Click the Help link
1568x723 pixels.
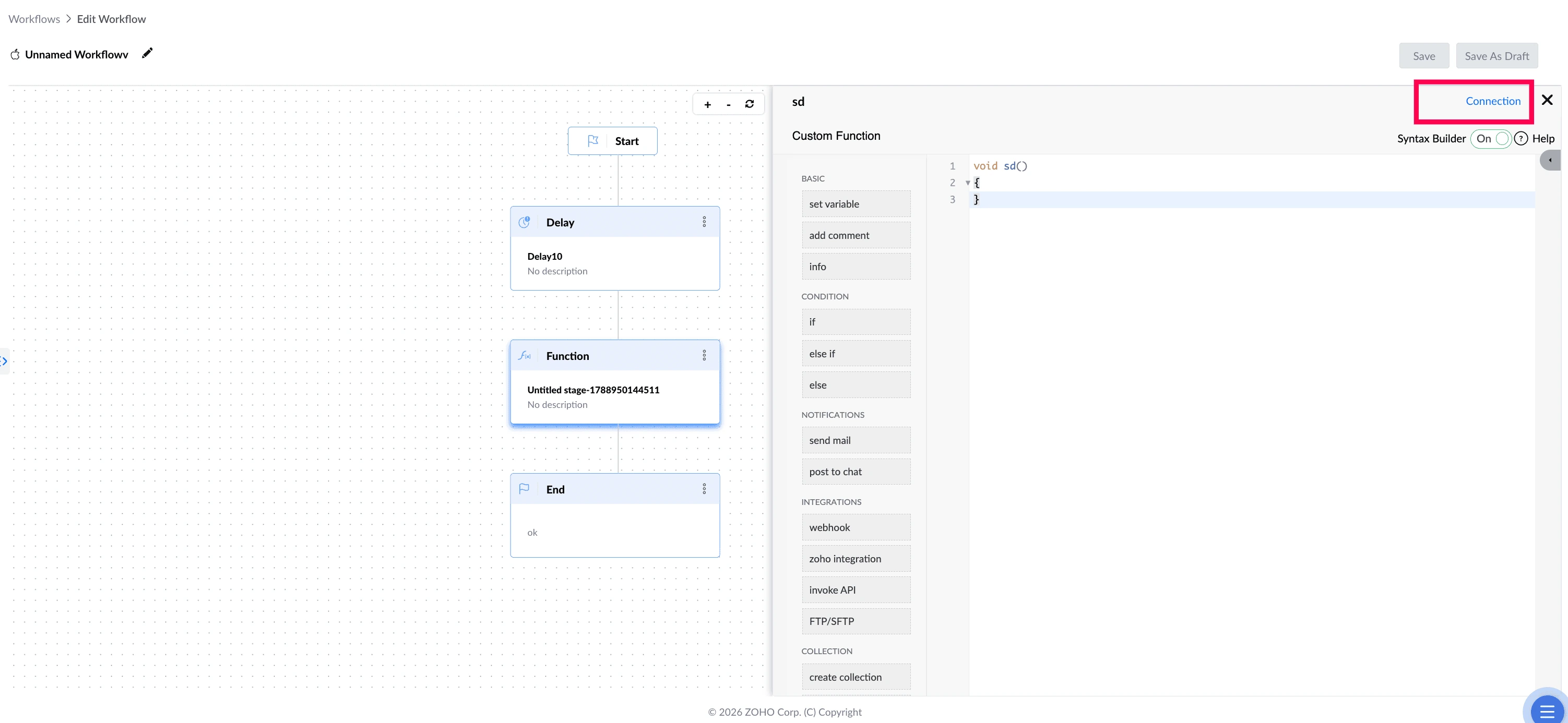coord(1543,139)
